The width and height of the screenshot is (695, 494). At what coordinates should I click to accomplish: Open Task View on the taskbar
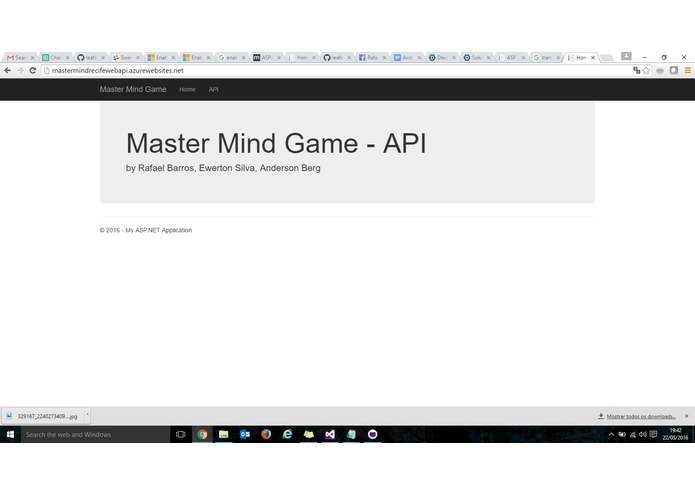[x=180, y=434]
